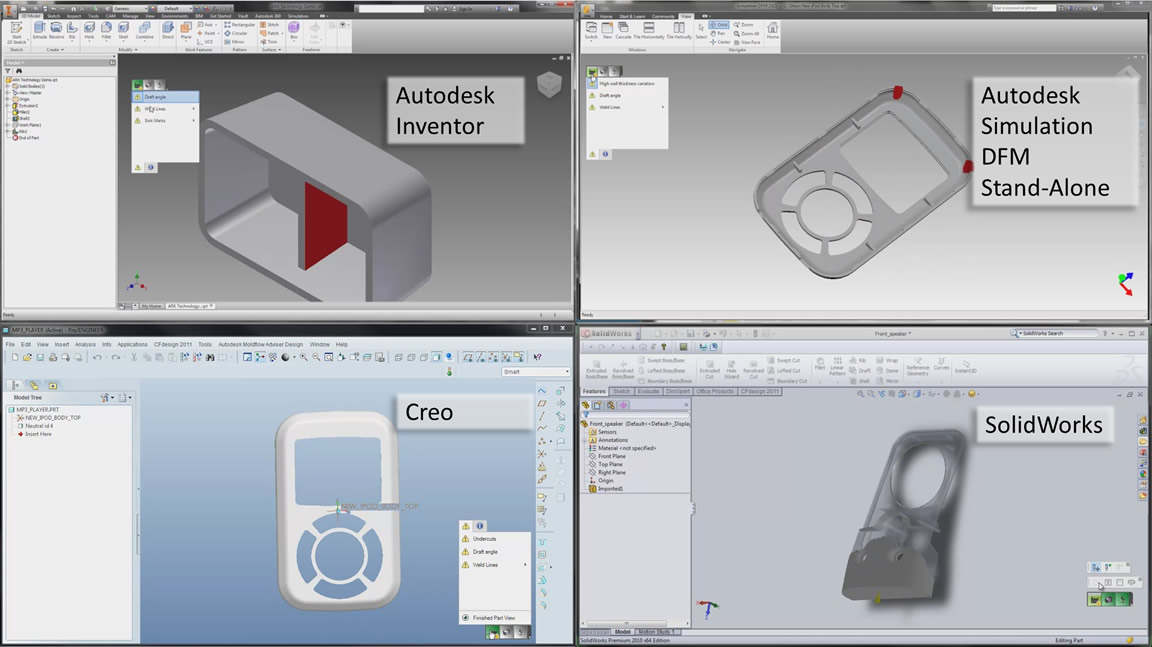The width and height of the screenshot is (1152, 647).
Task: Click Reference Geometry in SolidWorks
Action: (x=918, y=367)
